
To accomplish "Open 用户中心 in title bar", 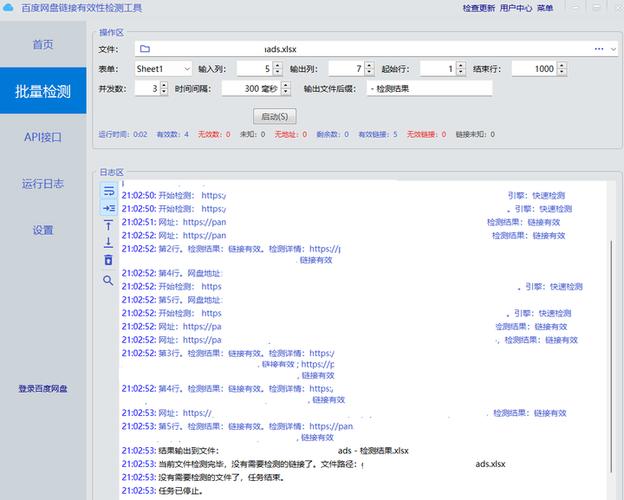I will [516, 8].
